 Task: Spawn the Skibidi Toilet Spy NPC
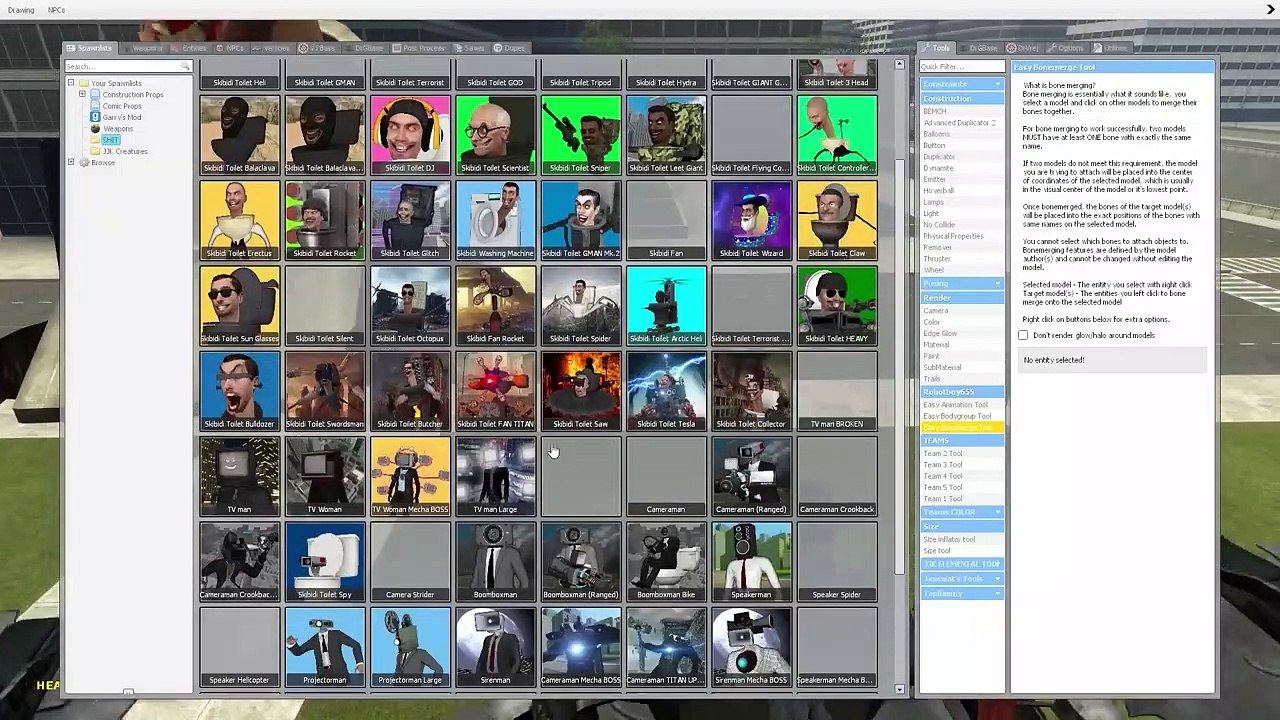tap(325, 562)
